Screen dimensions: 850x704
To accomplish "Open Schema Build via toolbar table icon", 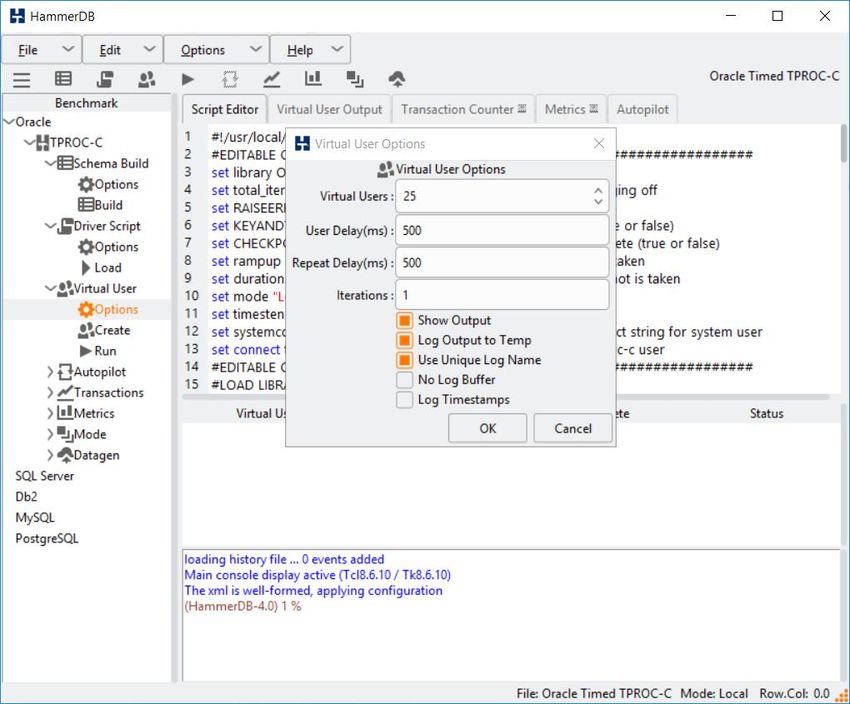I will pos(63,79).
